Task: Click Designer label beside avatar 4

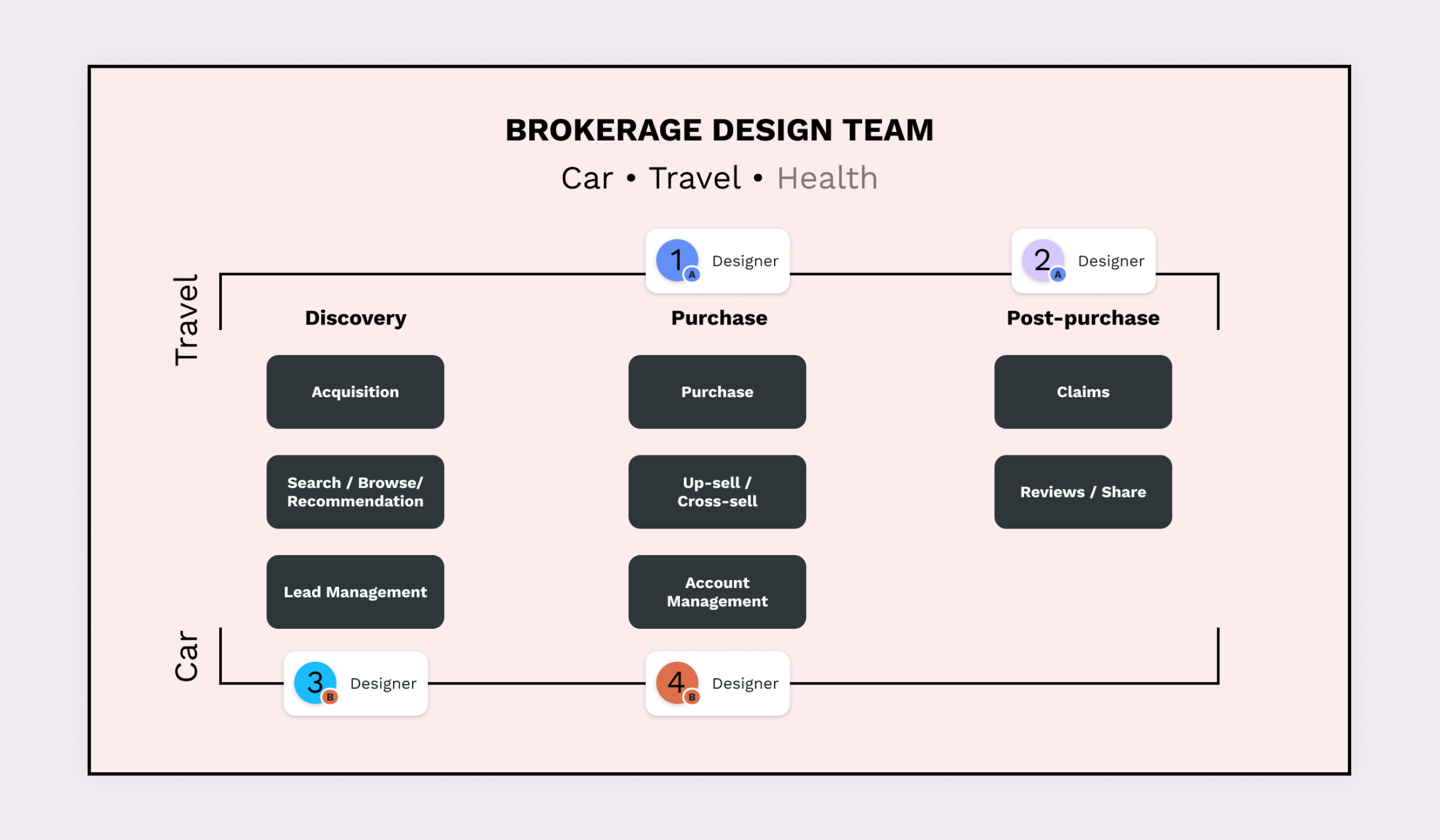Action: (745, 683)
